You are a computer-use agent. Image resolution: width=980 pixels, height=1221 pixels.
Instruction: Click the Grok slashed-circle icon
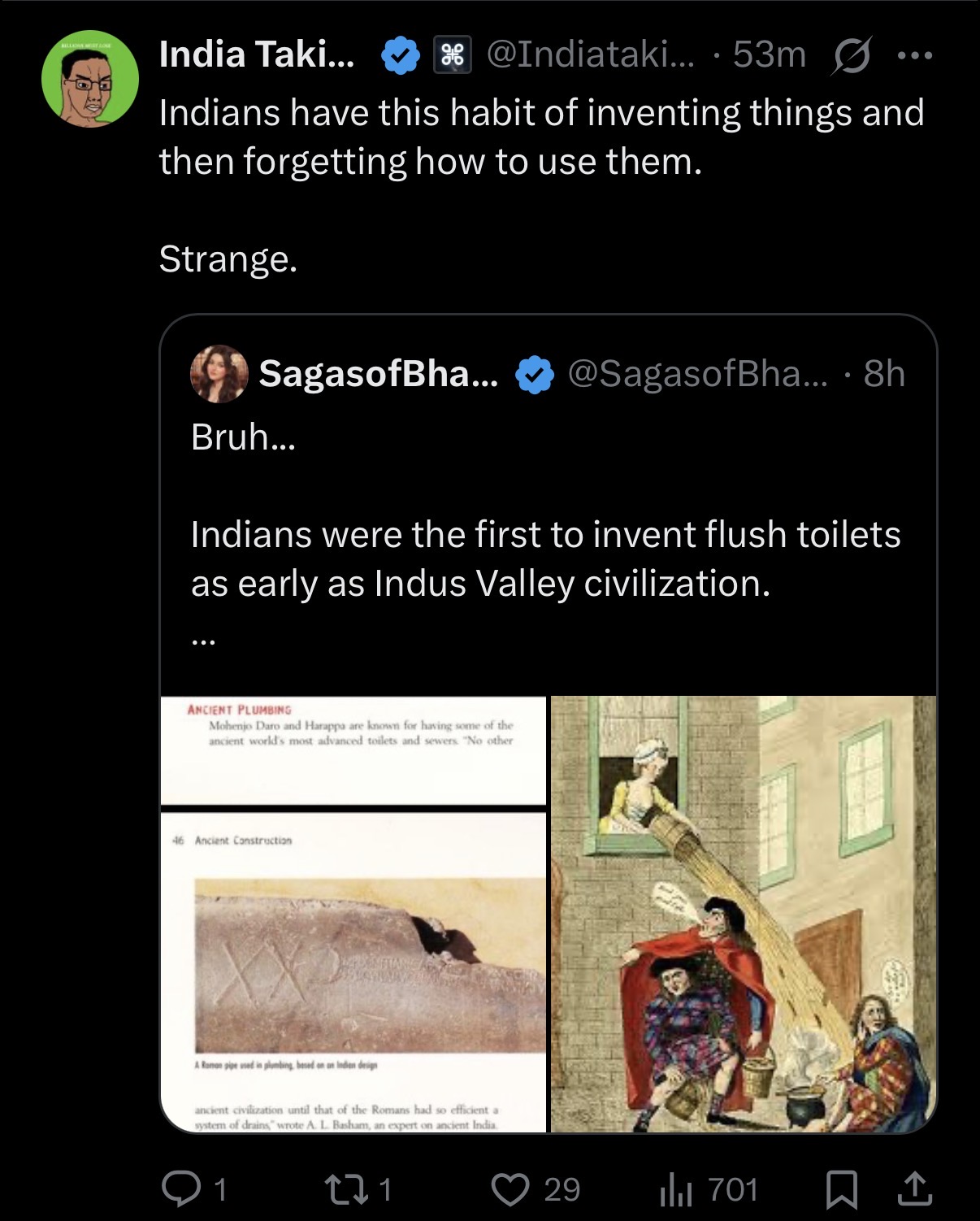pos(851,57)
